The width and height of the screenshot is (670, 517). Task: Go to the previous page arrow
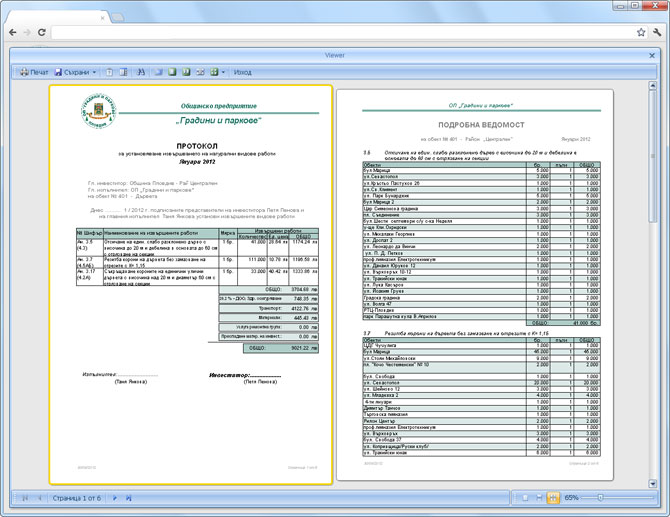coord(40,498)
